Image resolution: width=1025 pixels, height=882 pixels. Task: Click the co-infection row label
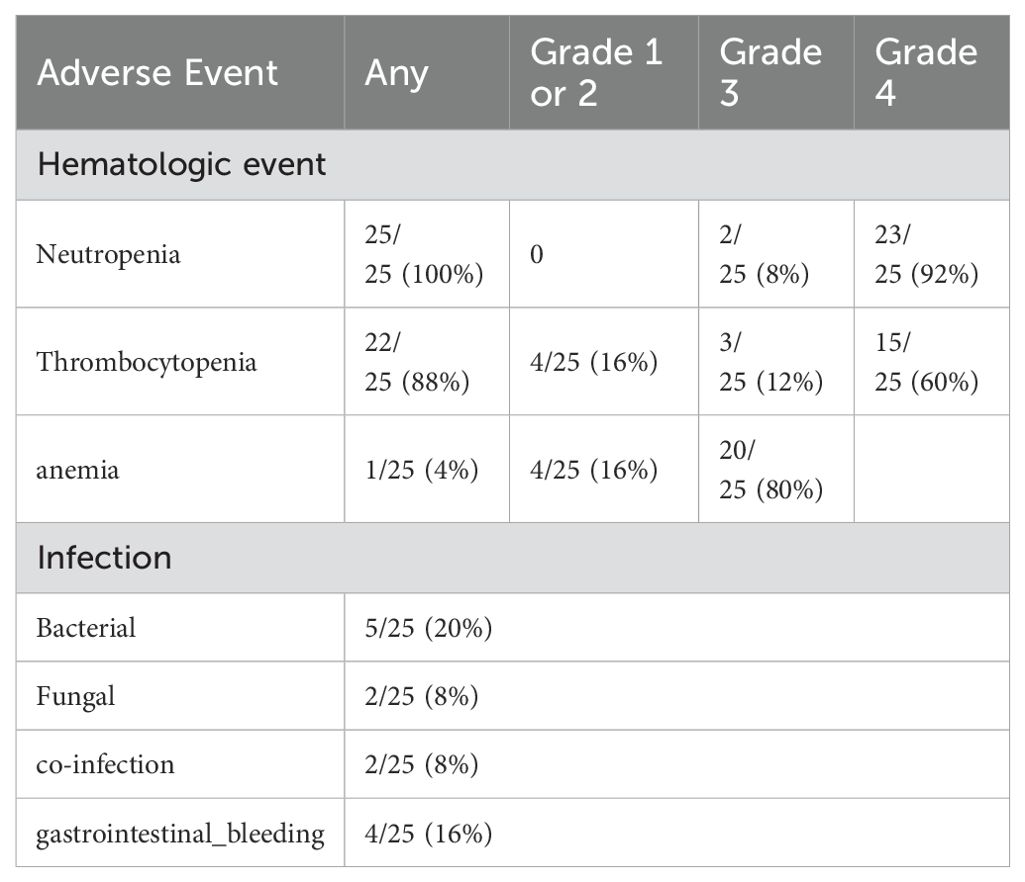[105, 764]
